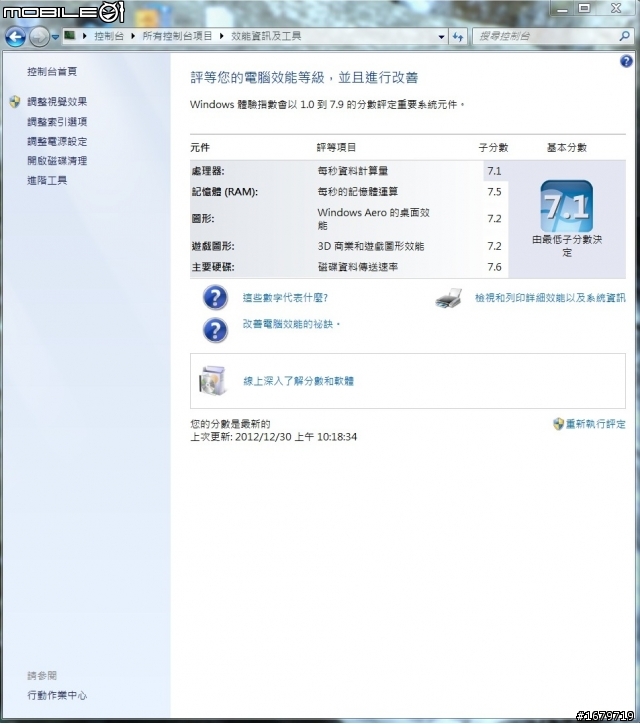Minimize the control panel window
The height and width of the screenshot is (724, 640).
coord(562,9)
